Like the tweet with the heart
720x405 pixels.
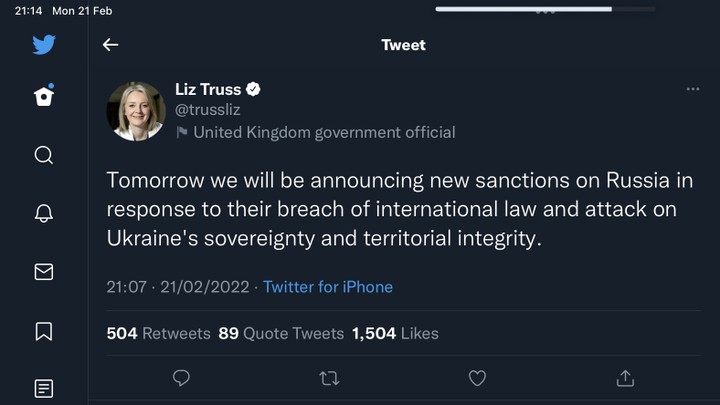point(477,378)
